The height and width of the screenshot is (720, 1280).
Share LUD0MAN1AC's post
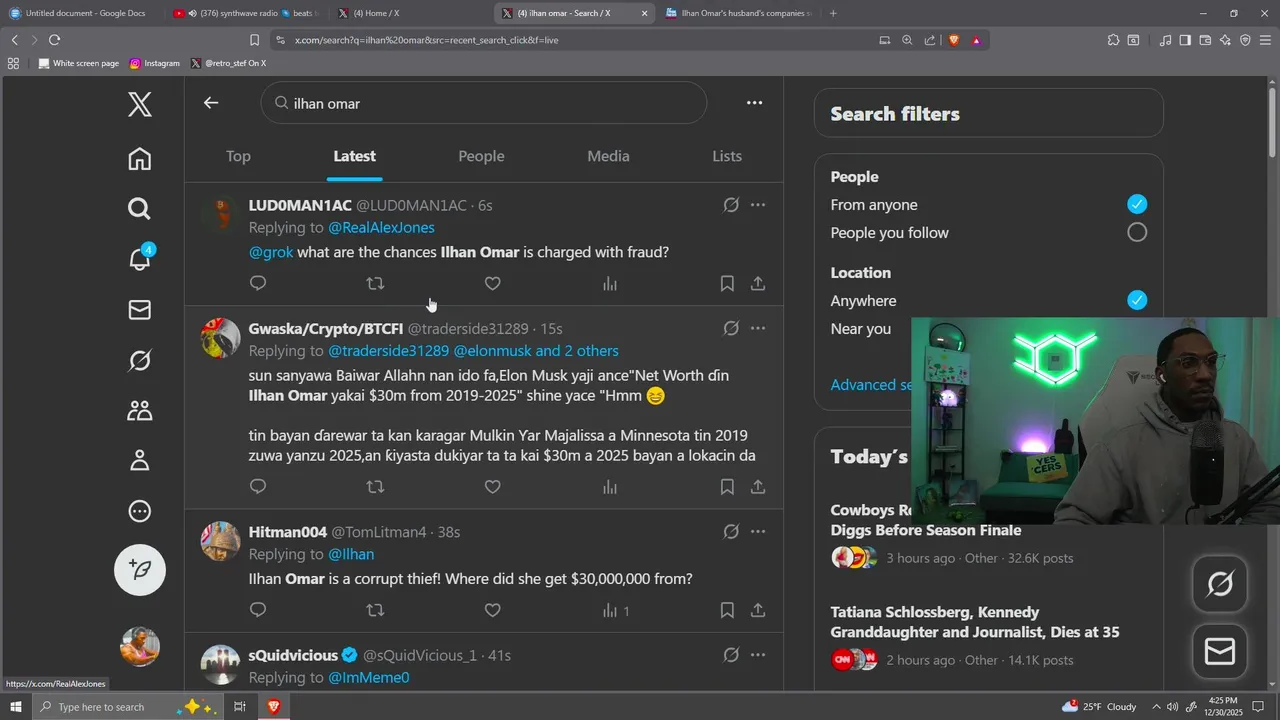pos(758,284)
